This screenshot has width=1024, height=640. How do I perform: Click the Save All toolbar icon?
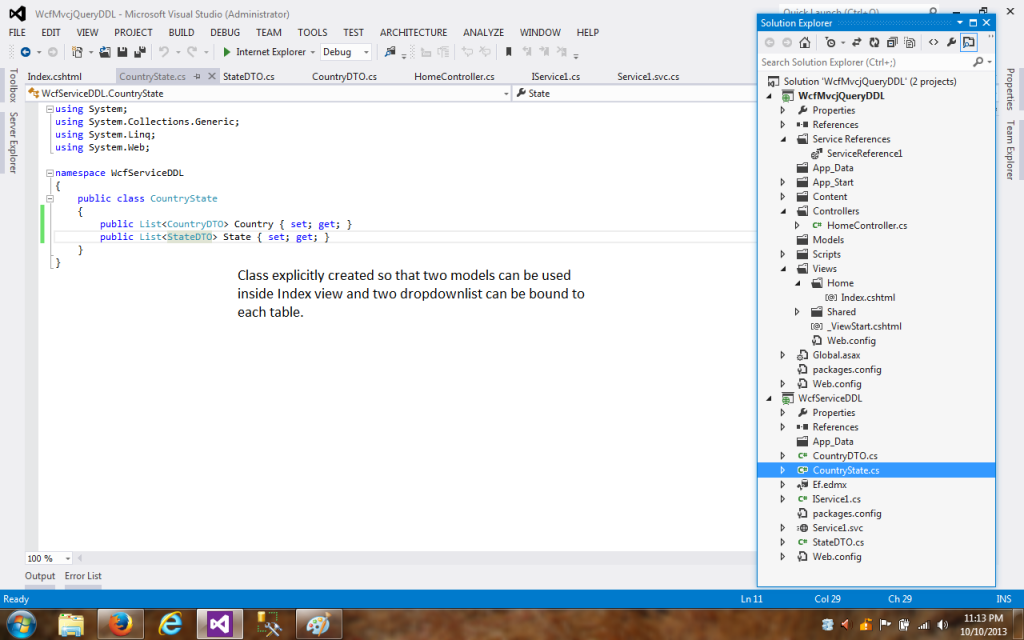coord(140,52)
